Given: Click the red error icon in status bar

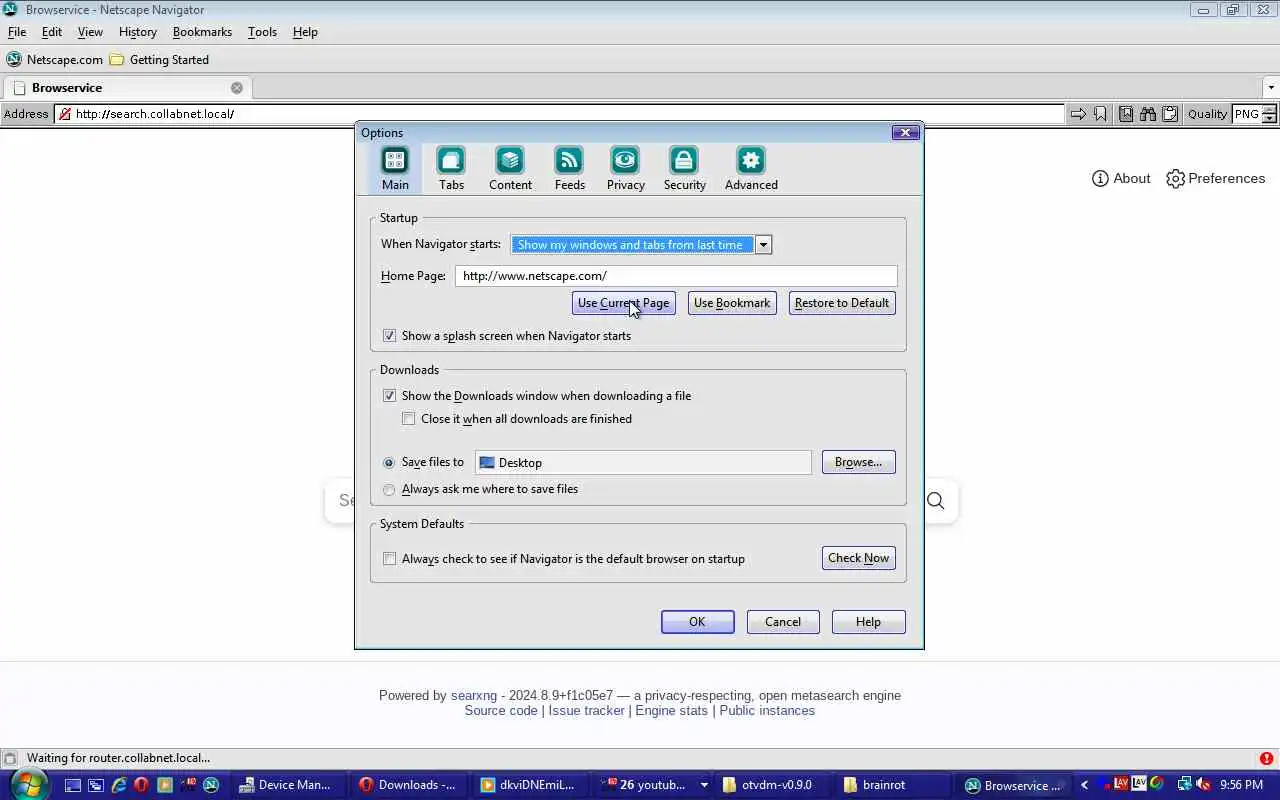Looking at the screenshot, I should [x=1267, y=759].
